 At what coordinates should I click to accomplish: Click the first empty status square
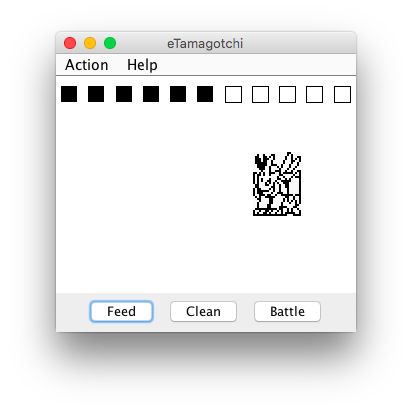(233, 94)
